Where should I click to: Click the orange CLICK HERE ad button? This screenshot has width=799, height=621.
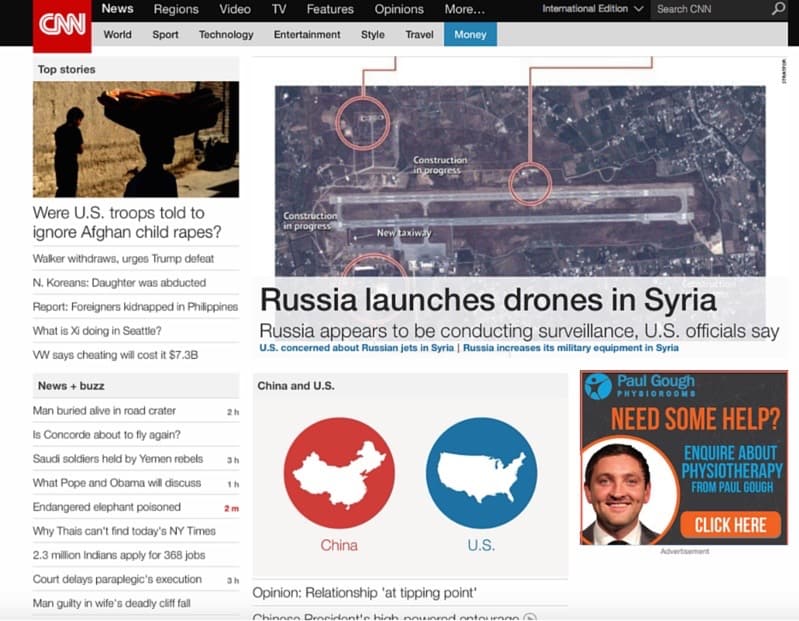point(730,525)
